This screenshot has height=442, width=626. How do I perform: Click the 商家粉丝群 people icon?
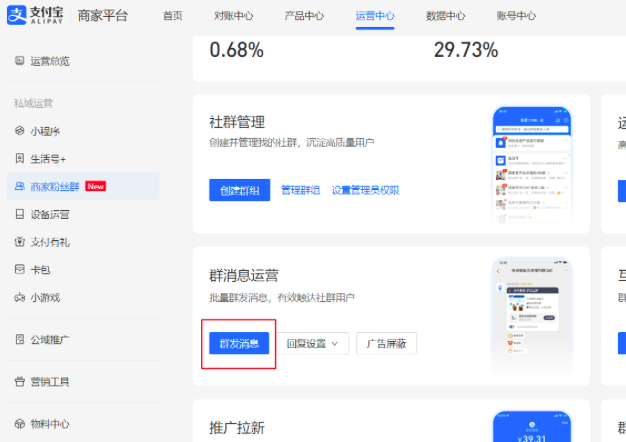coord(20,186)
